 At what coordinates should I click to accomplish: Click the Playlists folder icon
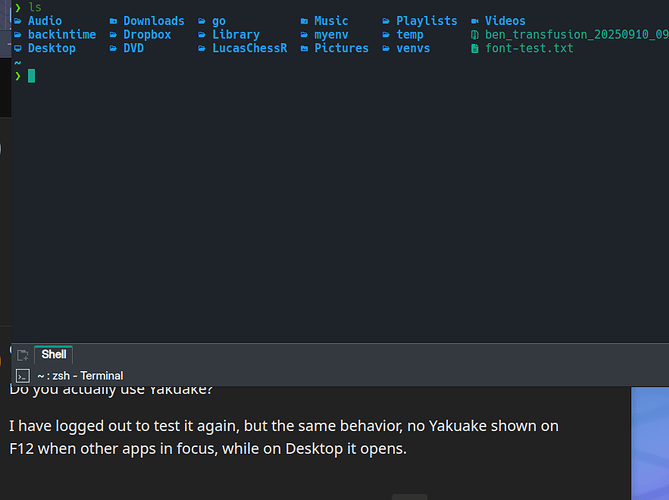click(386, 21)
